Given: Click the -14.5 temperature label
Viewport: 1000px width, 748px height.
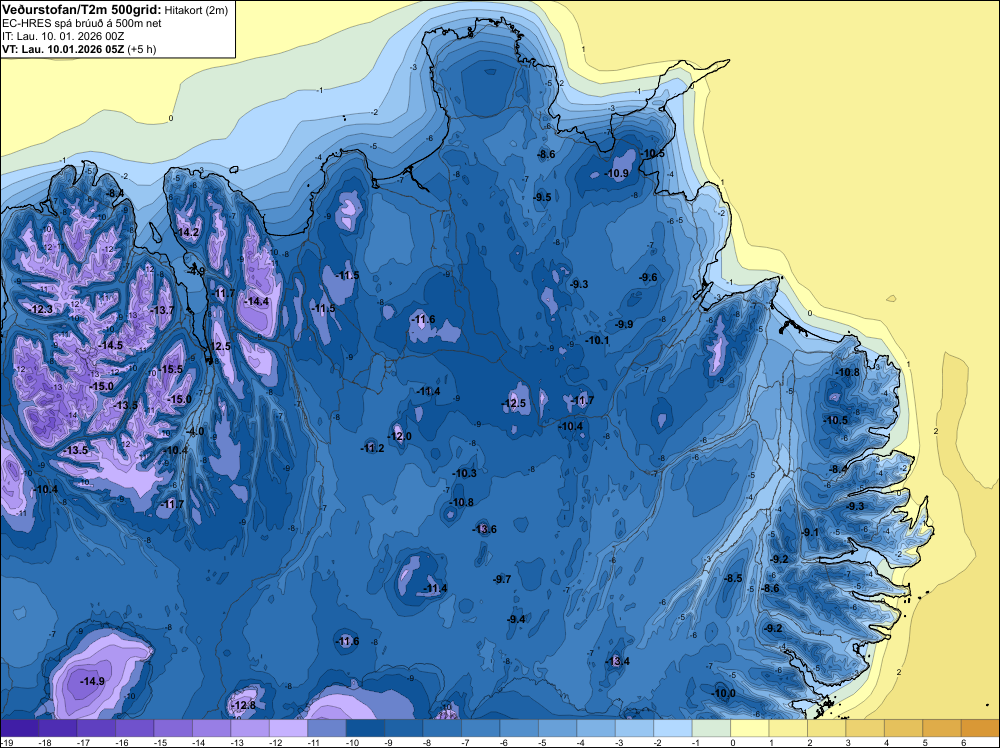Looking at the screenshot, I should tap(111, 345).
